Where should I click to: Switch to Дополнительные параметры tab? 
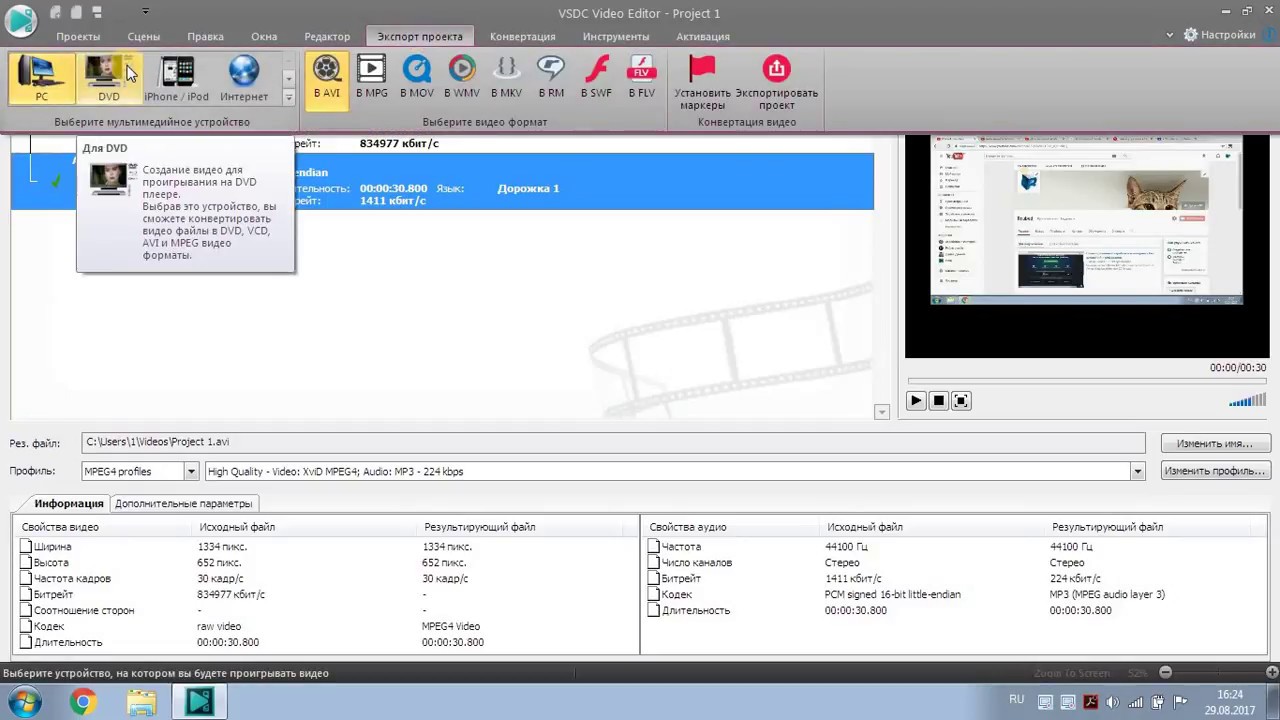[x=183, y=504]
